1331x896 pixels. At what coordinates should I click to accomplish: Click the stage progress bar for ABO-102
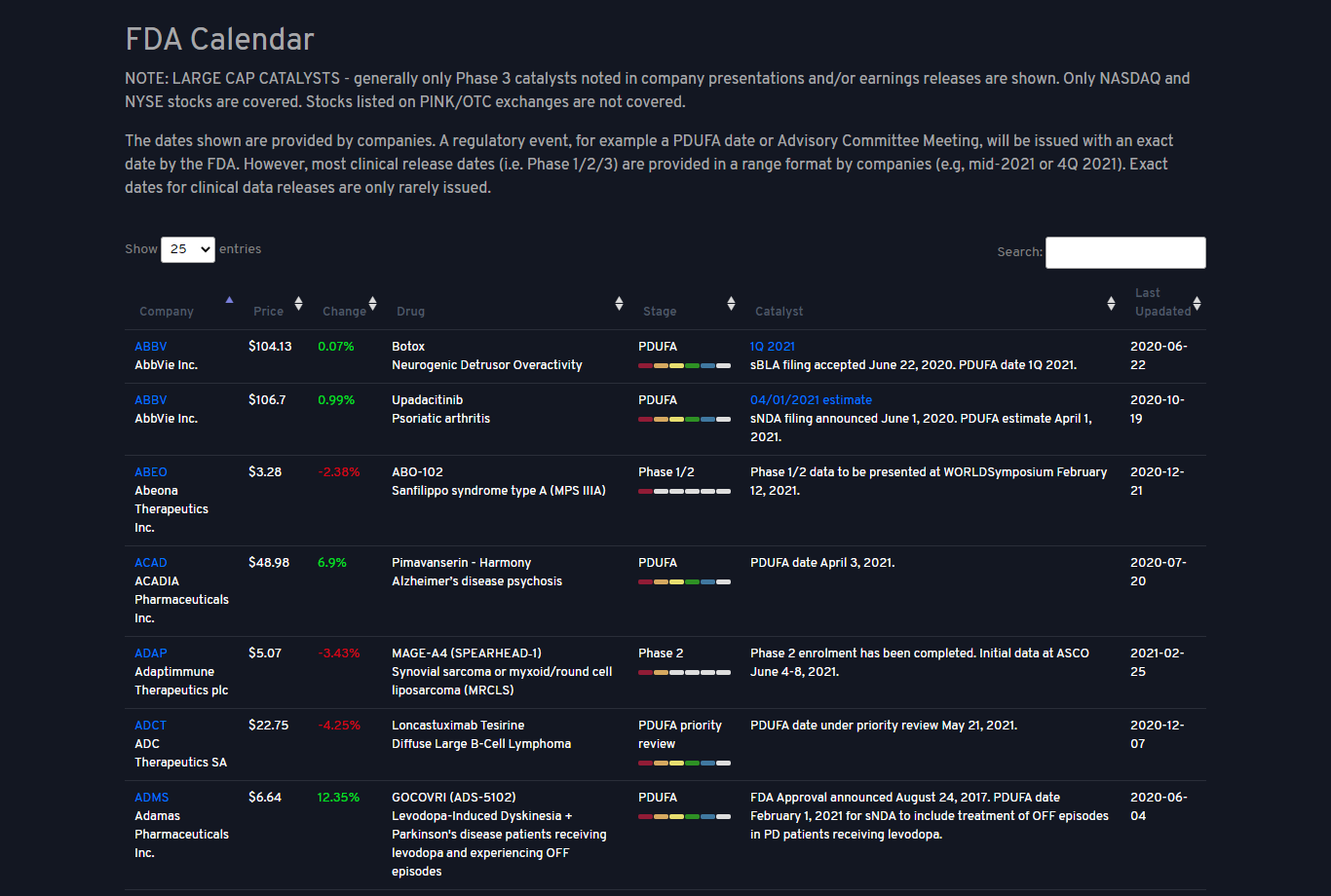[684, 491]
